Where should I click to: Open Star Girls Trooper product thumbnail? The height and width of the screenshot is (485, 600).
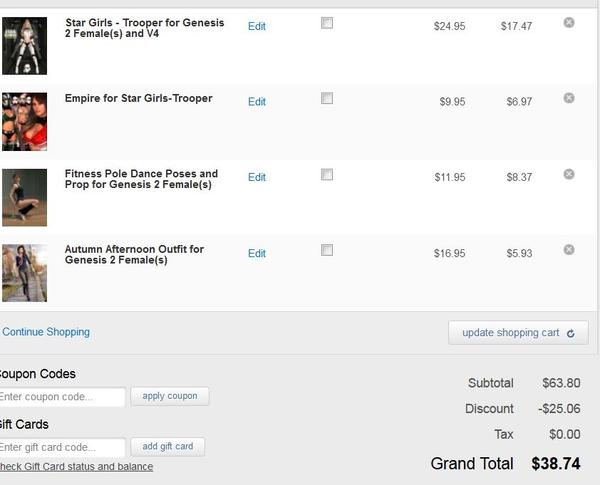click(x=24, y=45)
